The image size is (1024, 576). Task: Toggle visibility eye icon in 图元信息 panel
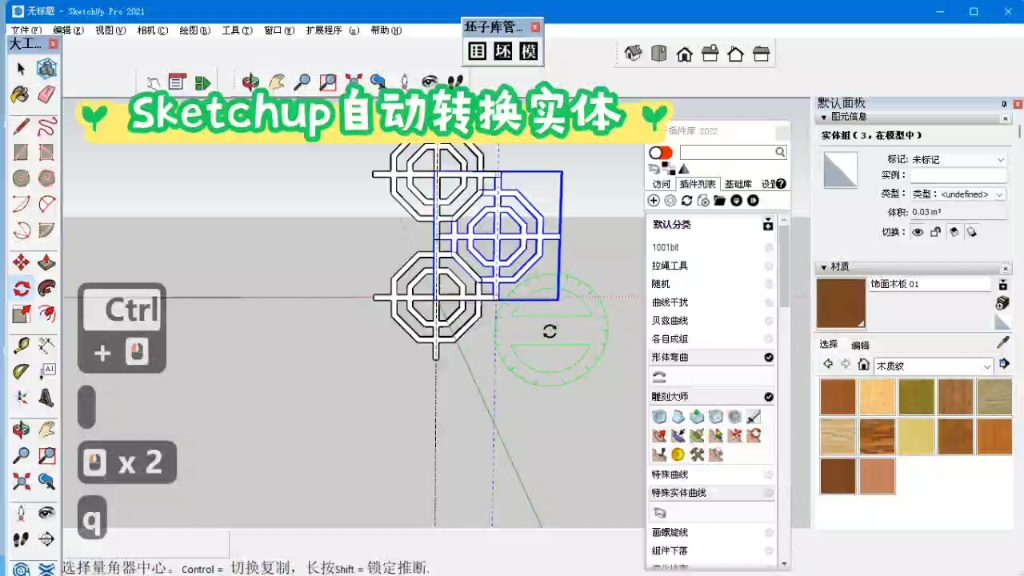[x=916, y=231]
